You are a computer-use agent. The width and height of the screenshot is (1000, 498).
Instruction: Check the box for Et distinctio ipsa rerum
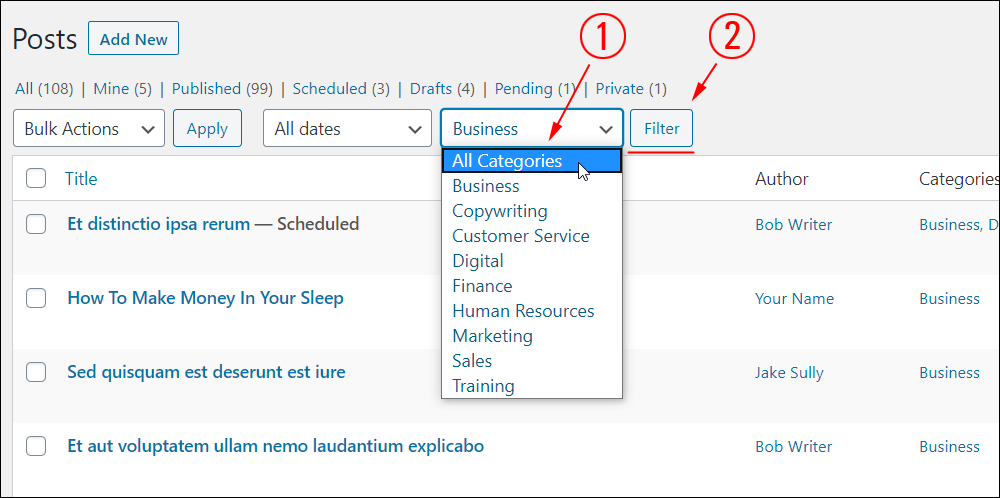pos(36,224)
